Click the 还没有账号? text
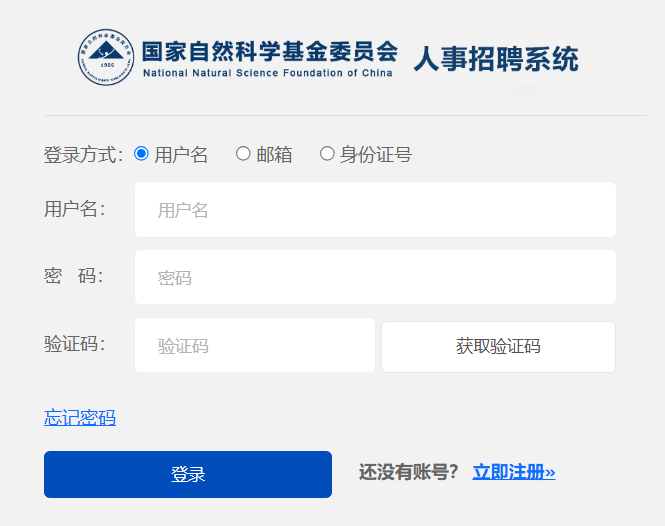The width and height of the screenshot is (665, 526). 408,472
